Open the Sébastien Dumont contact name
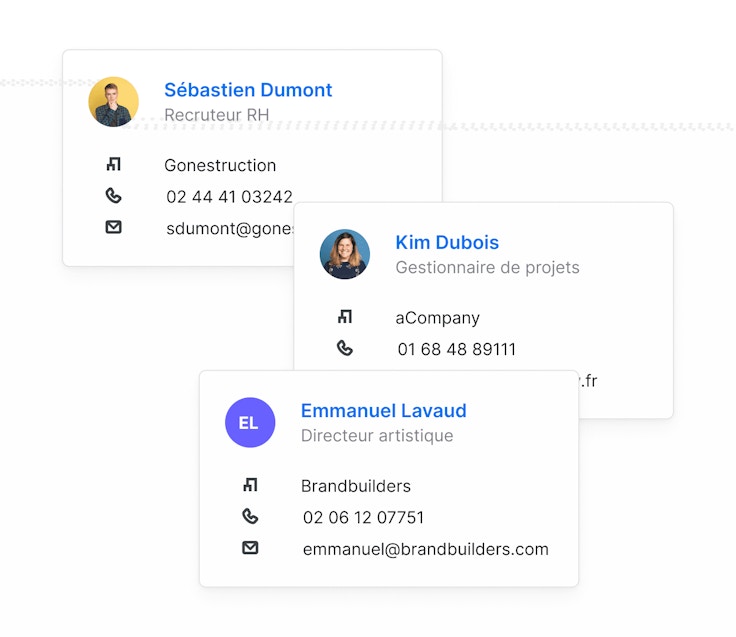 click(x=248, y=90)
